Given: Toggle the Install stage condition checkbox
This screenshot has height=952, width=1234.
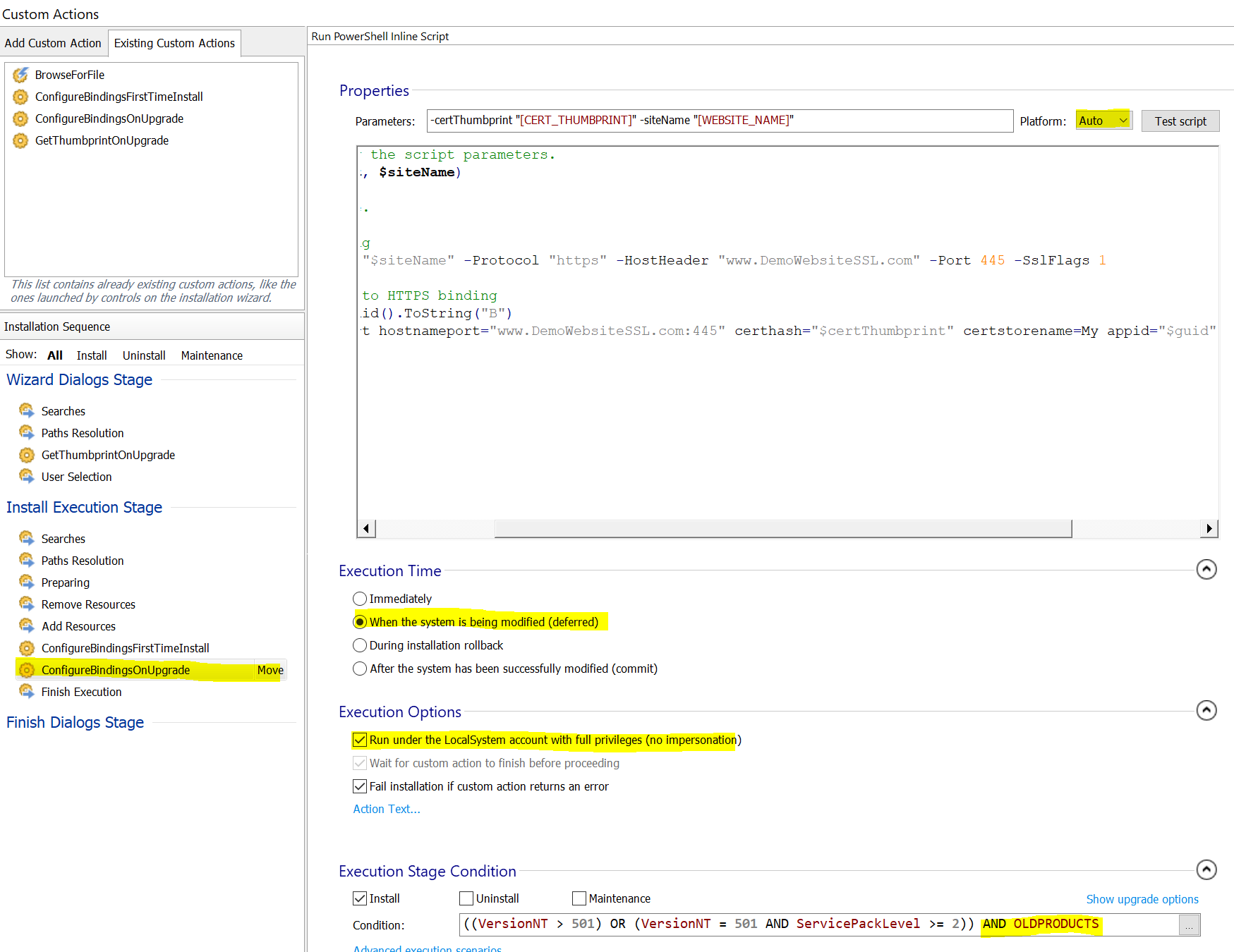Looking at the screenshot, I should (x=360, y=898).
